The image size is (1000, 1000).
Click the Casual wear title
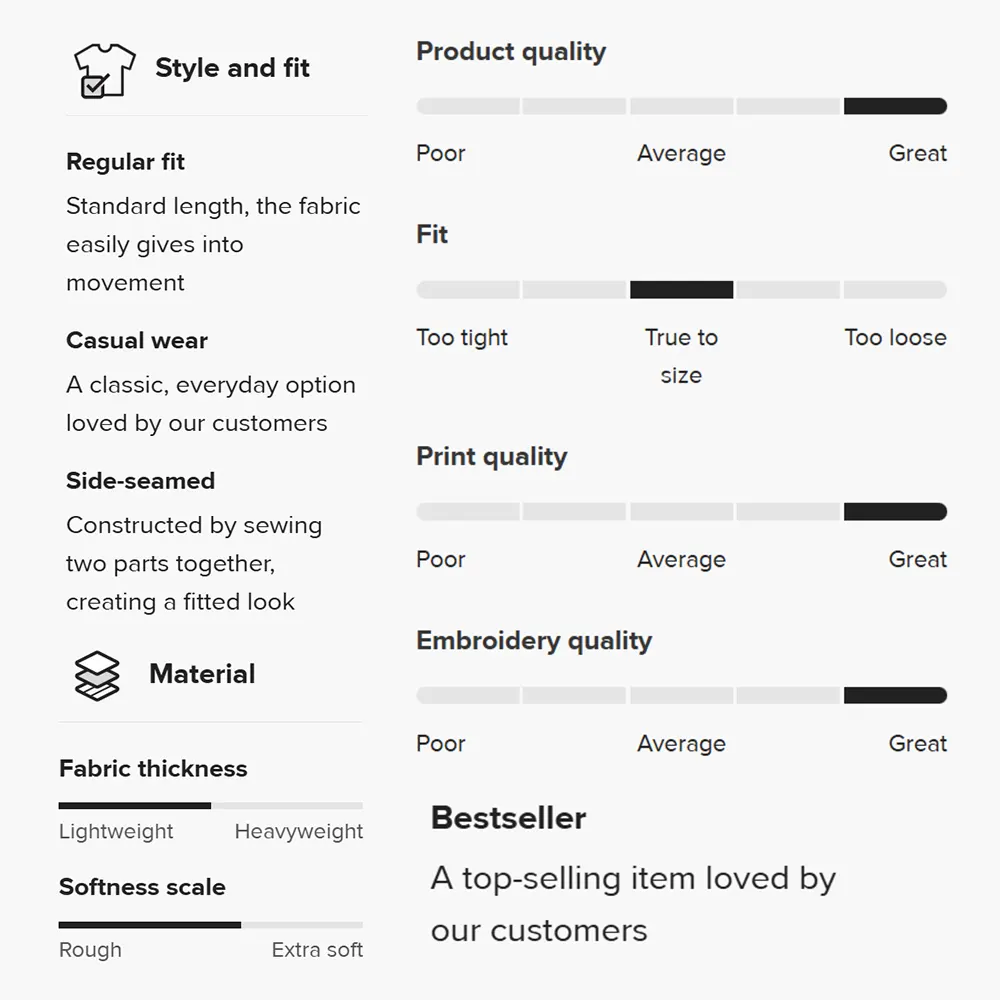pos(137,341)
